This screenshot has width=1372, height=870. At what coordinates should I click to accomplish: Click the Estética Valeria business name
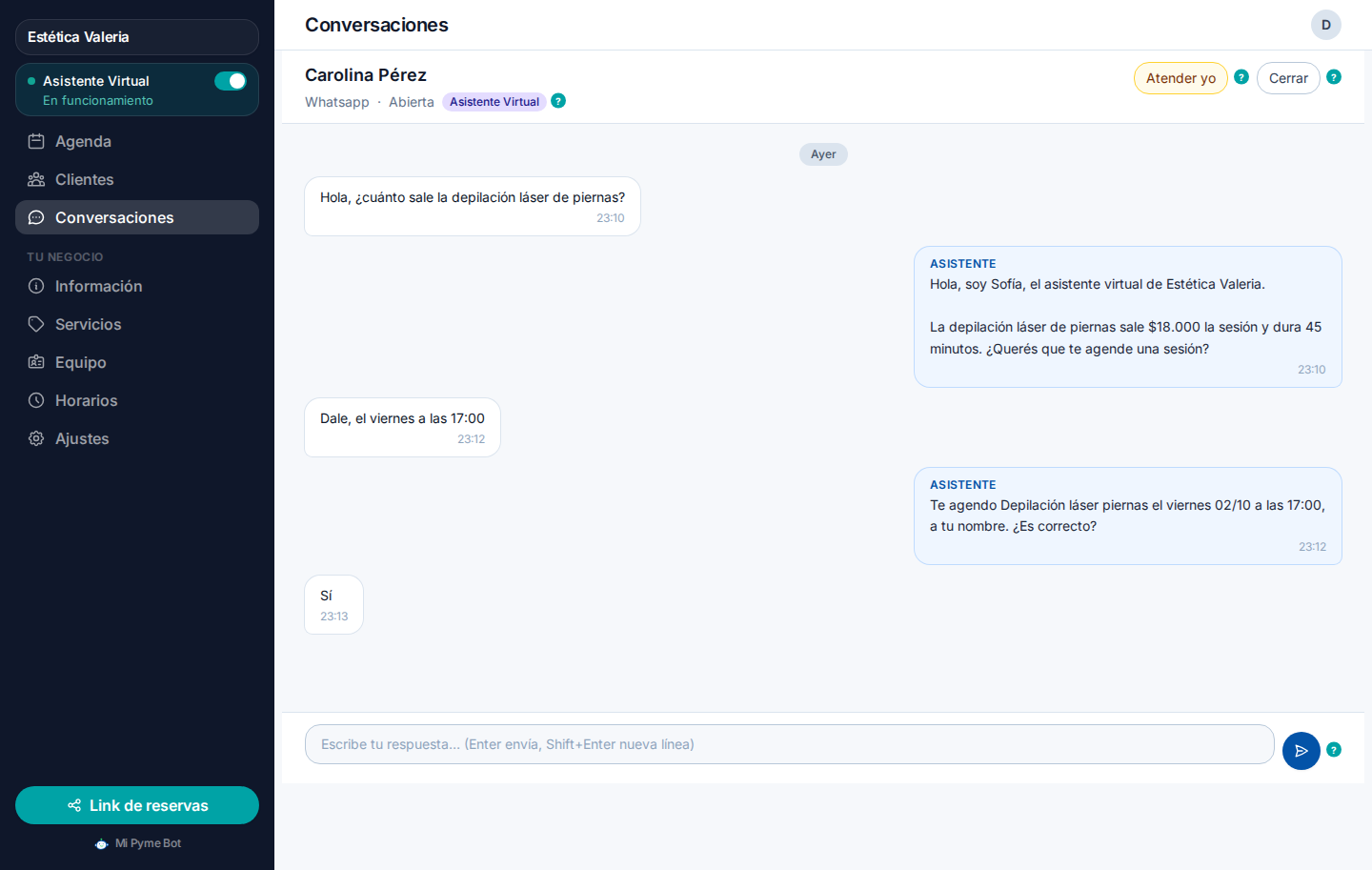pos(137,37)
